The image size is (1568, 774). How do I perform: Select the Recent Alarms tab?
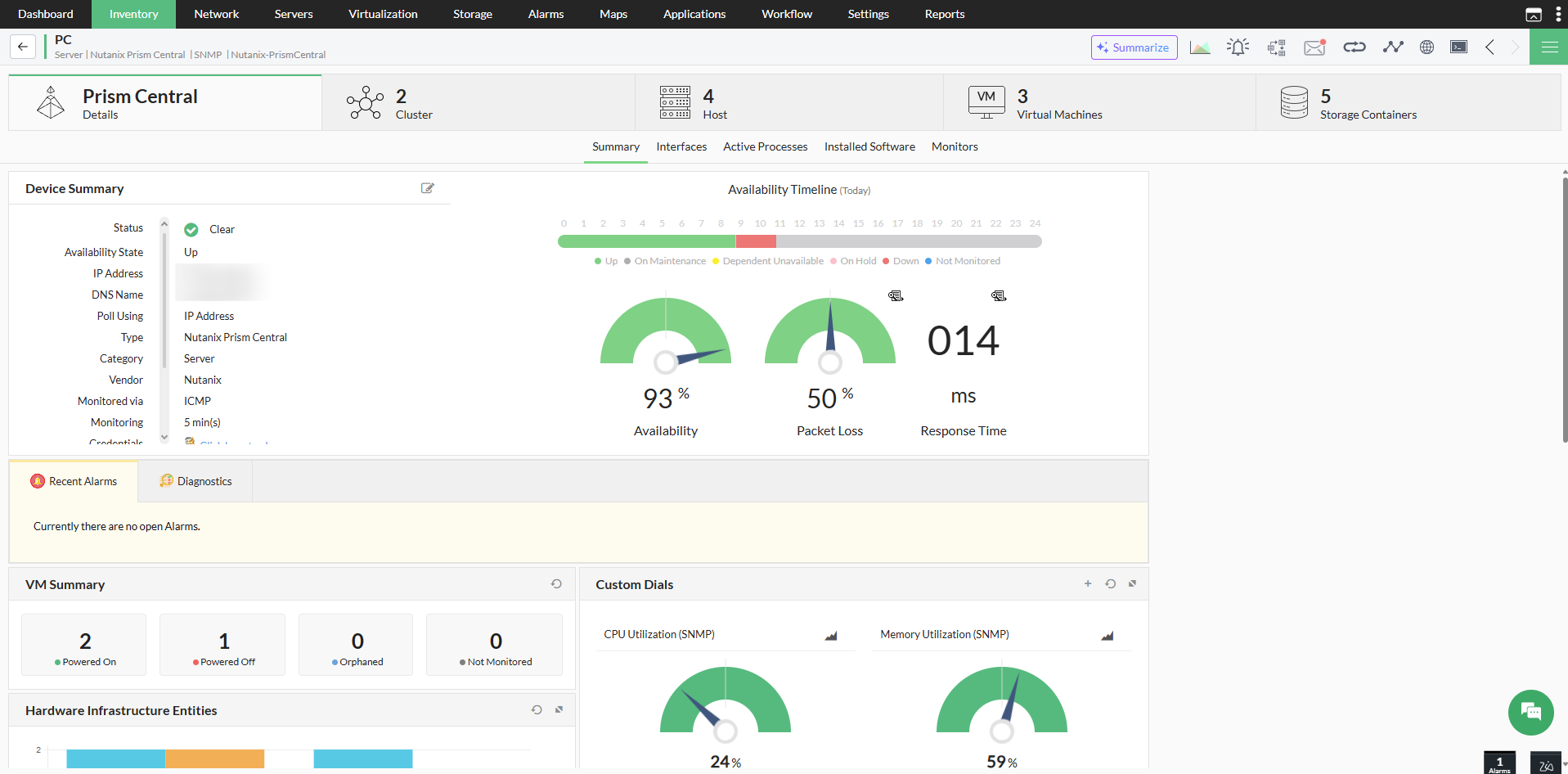[74, 482]
